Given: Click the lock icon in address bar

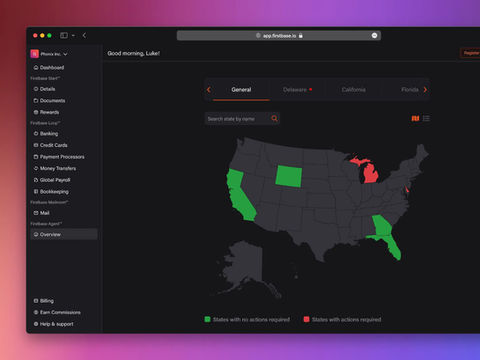Looking at the screenshot, I should [301, 36].
